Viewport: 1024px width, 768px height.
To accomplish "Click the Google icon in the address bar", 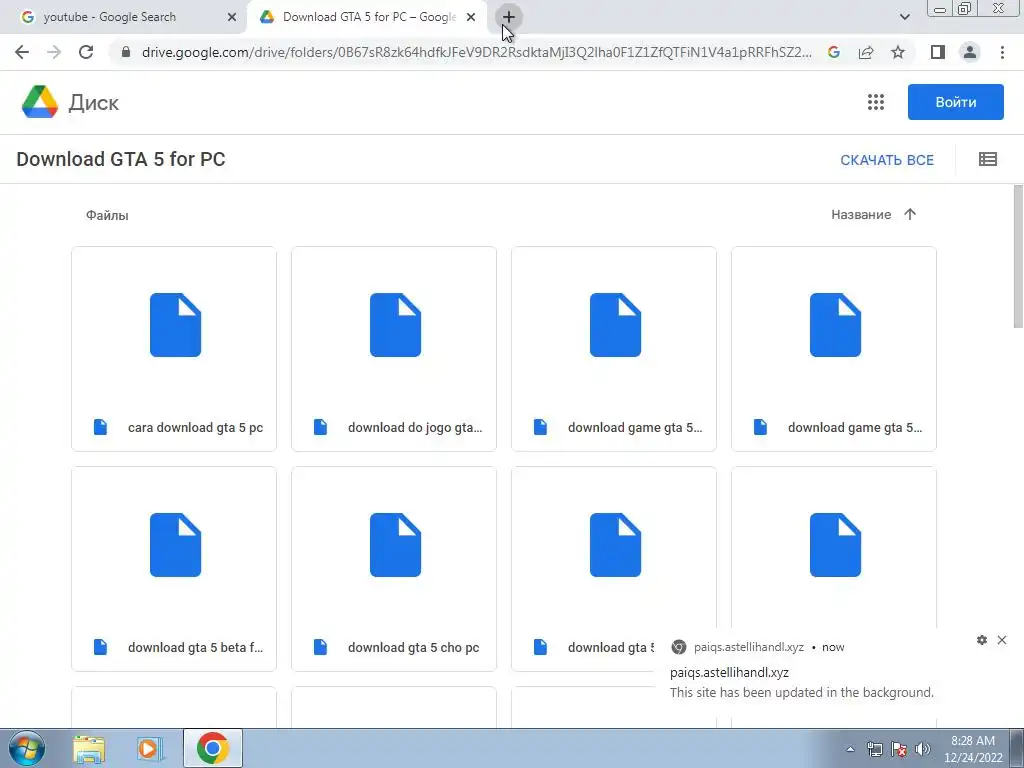I will pos(834,52).
